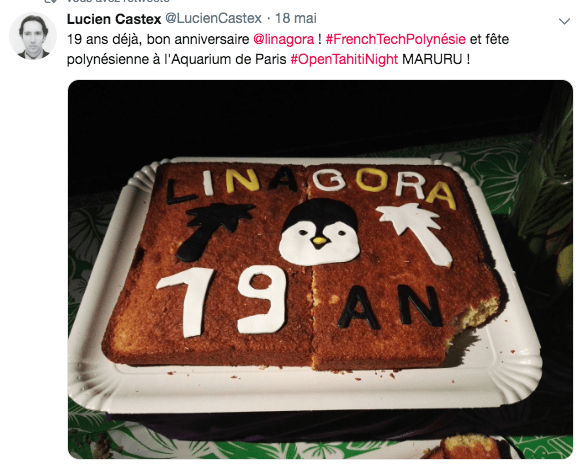
Task: Follow the @linagora mention
Action: [284, 39]
